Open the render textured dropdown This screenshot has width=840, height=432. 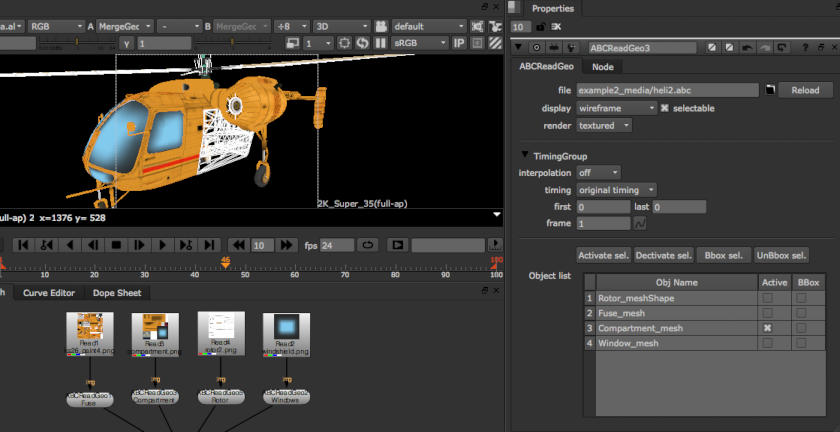point(605,126)
